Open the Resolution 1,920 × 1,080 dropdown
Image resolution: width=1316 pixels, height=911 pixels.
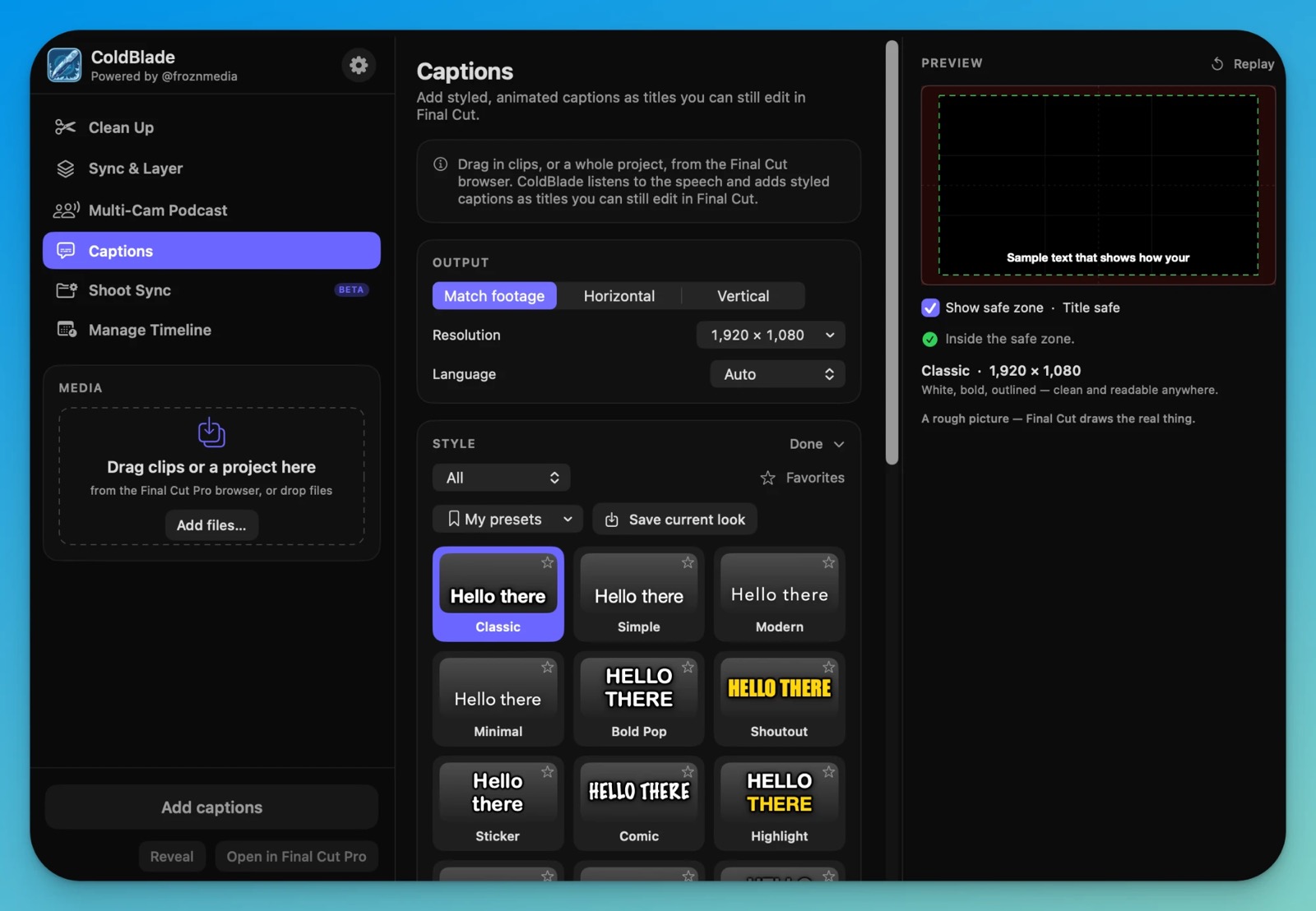[771, 335]
